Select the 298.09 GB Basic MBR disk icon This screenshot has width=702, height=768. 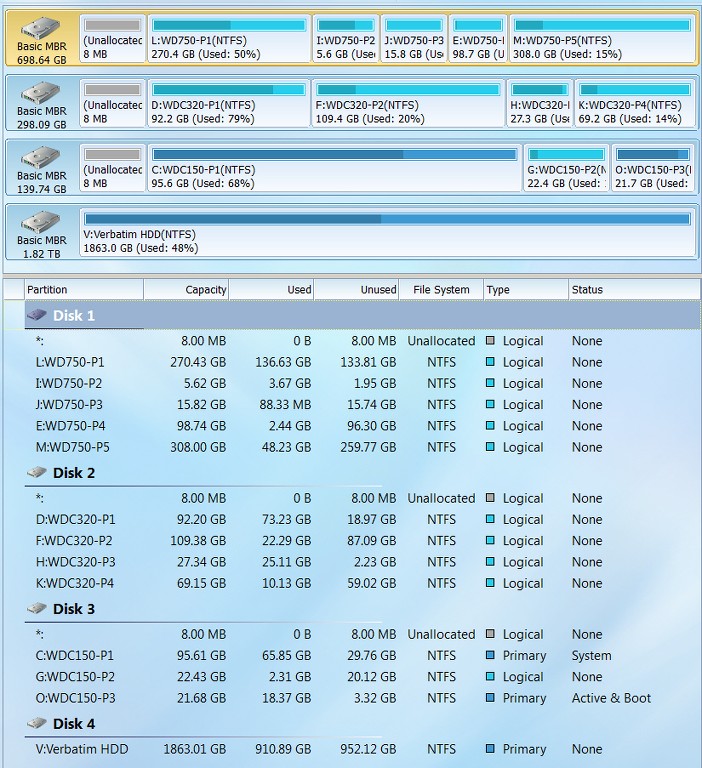pyautogui.click(x=40, y=93)
